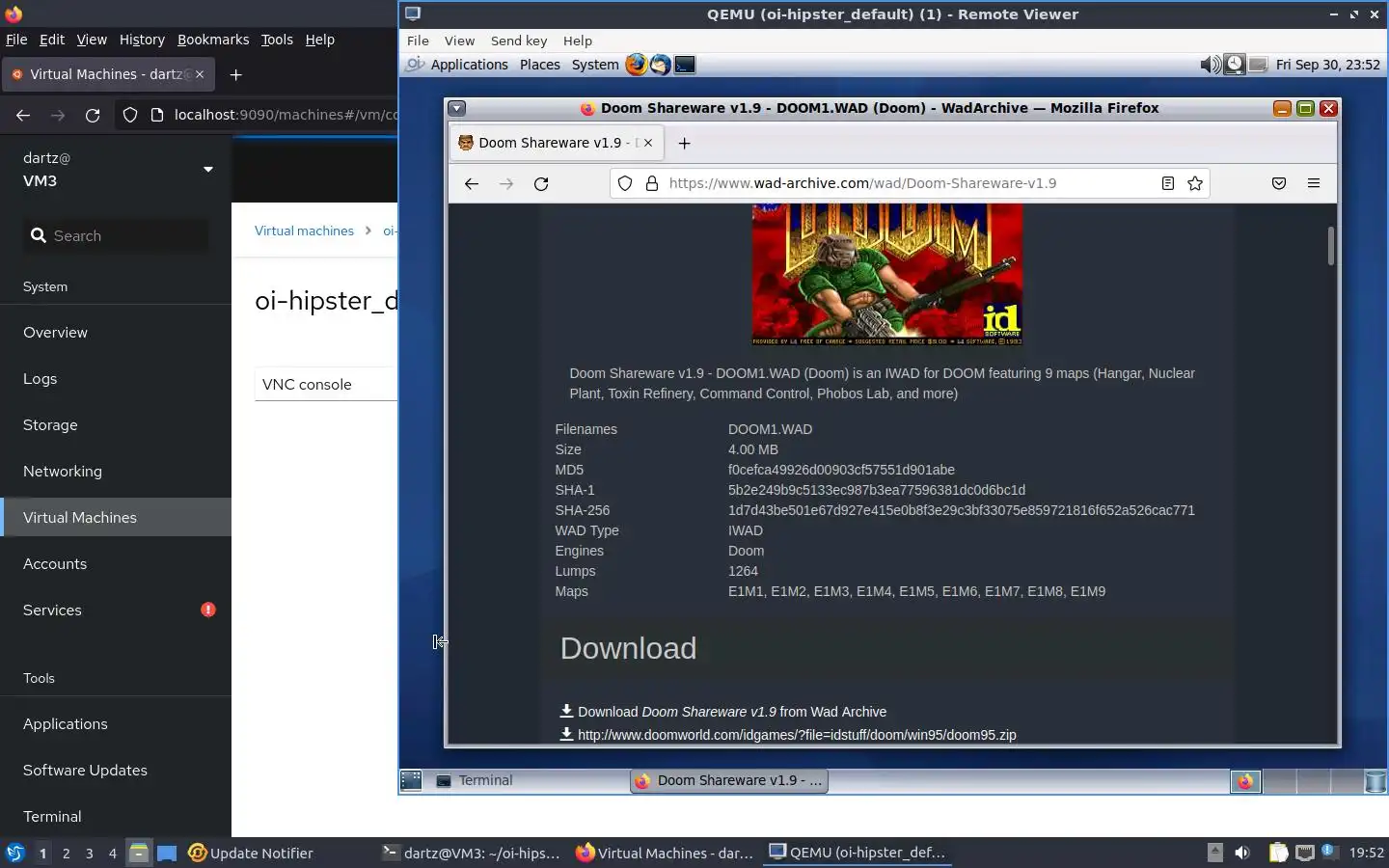Switch to Terminal in guest taskbar
Viewport: 1389px width, 868px height.
528,780
